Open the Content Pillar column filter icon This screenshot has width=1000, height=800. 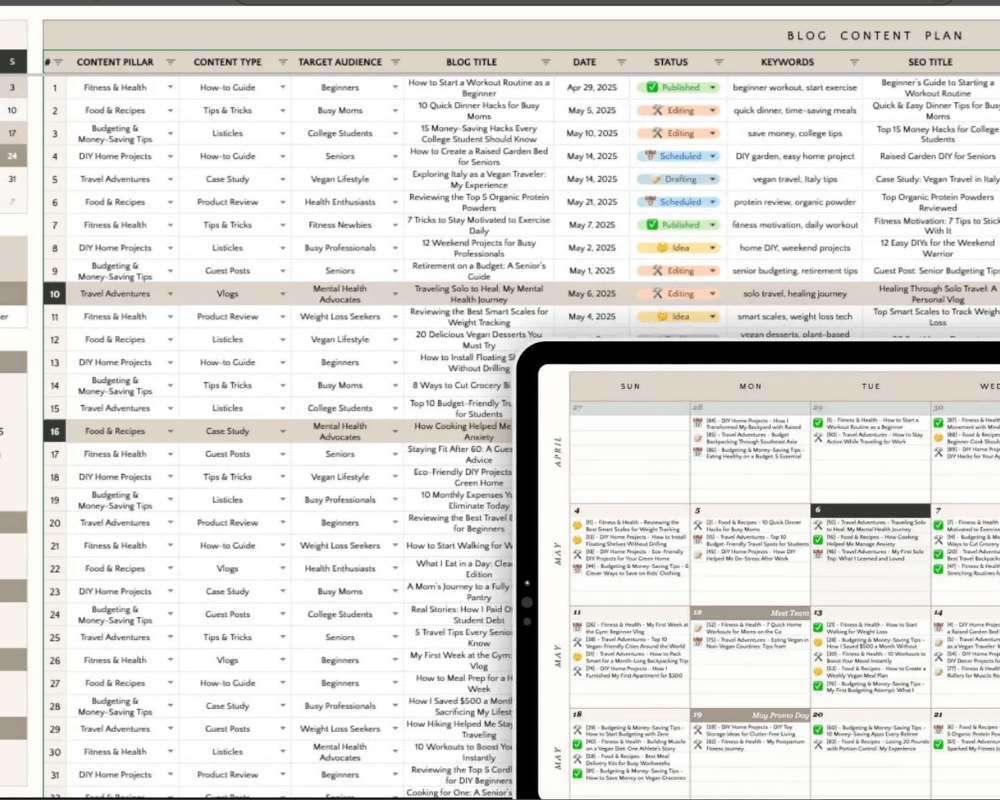click(170, 63)
